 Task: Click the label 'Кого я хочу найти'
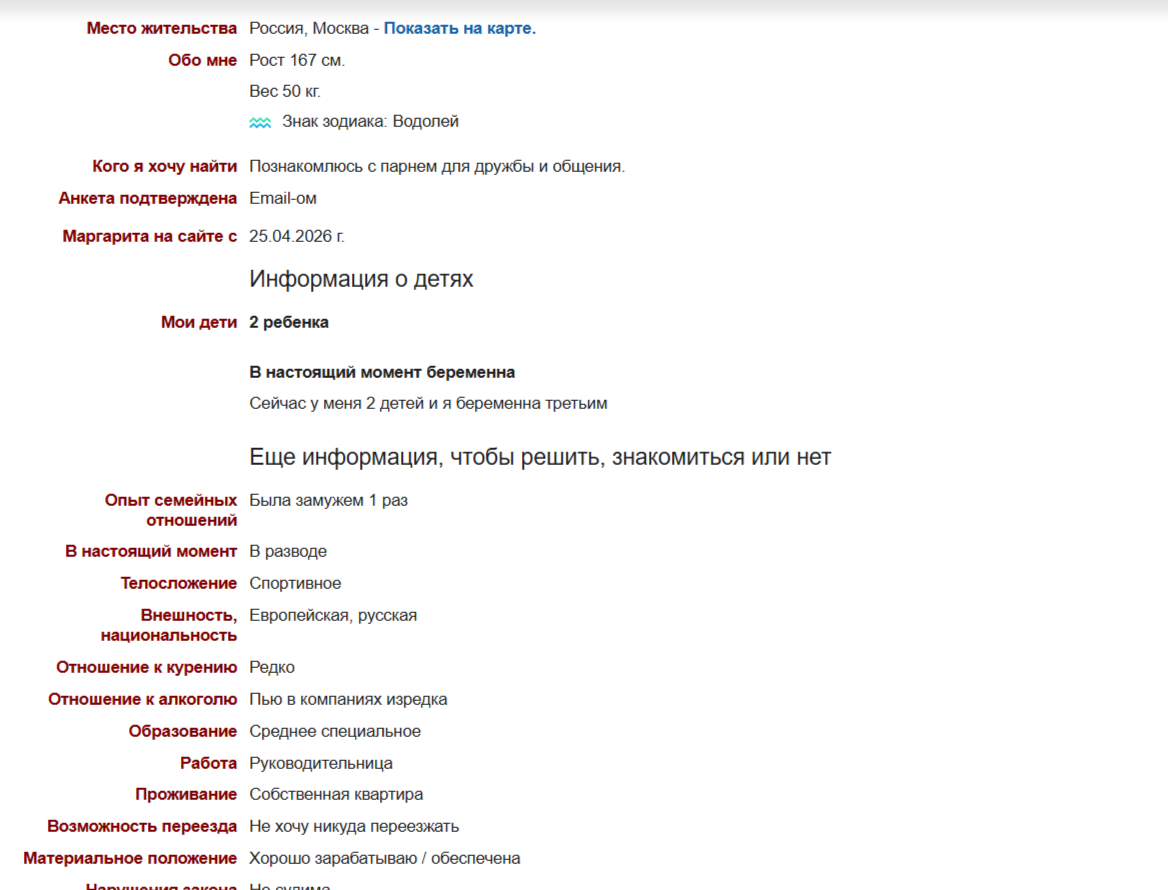[x=165, y=166]
